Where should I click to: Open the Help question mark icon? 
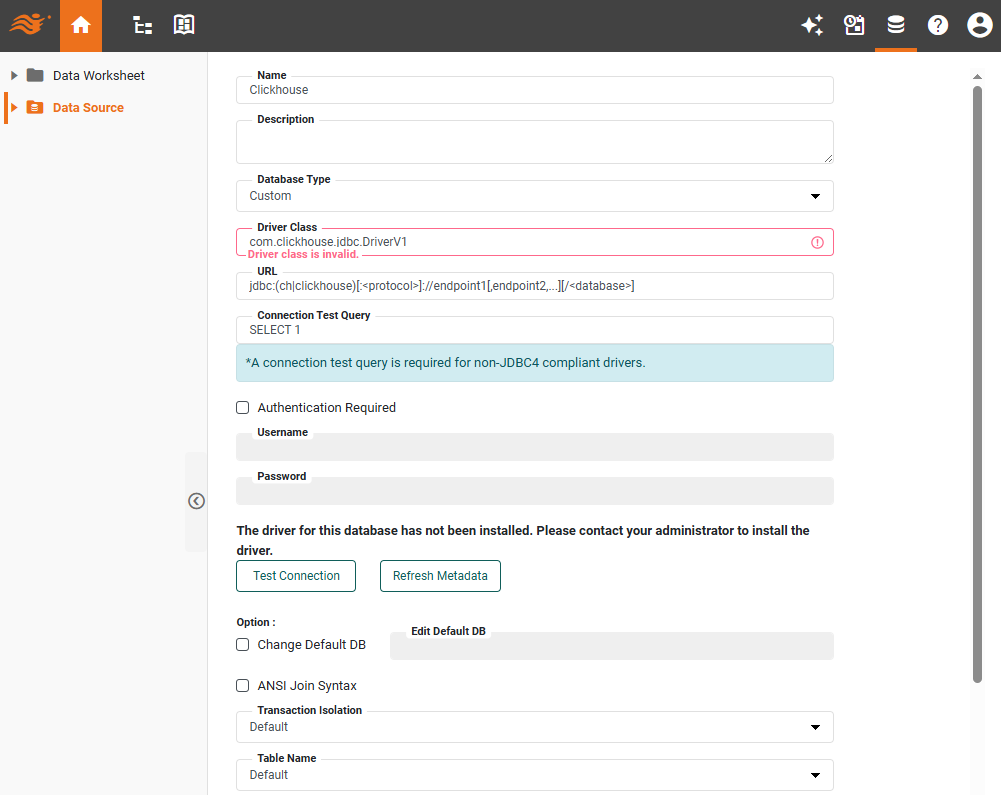tap(937, 25)
